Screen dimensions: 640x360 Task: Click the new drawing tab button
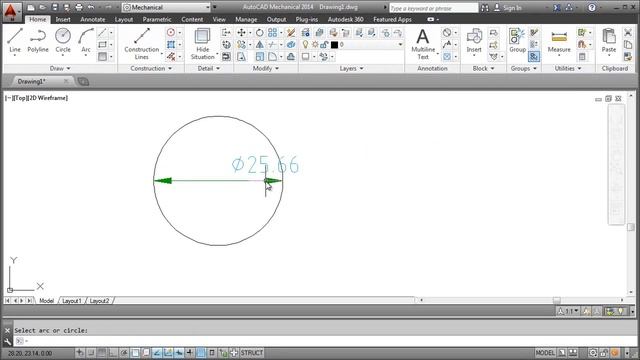point(83,82)
